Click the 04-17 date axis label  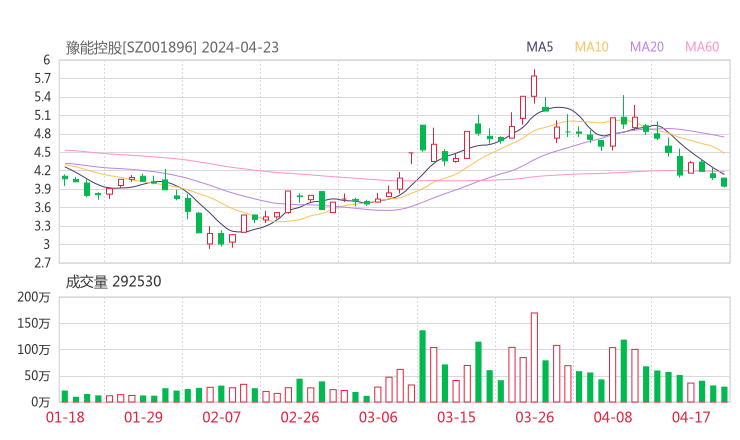tap(691, 417)
